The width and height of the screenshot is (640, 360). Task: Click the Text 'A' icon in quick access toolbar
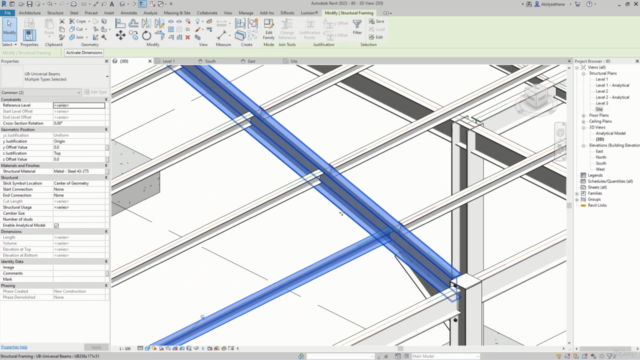coord(111,4)
